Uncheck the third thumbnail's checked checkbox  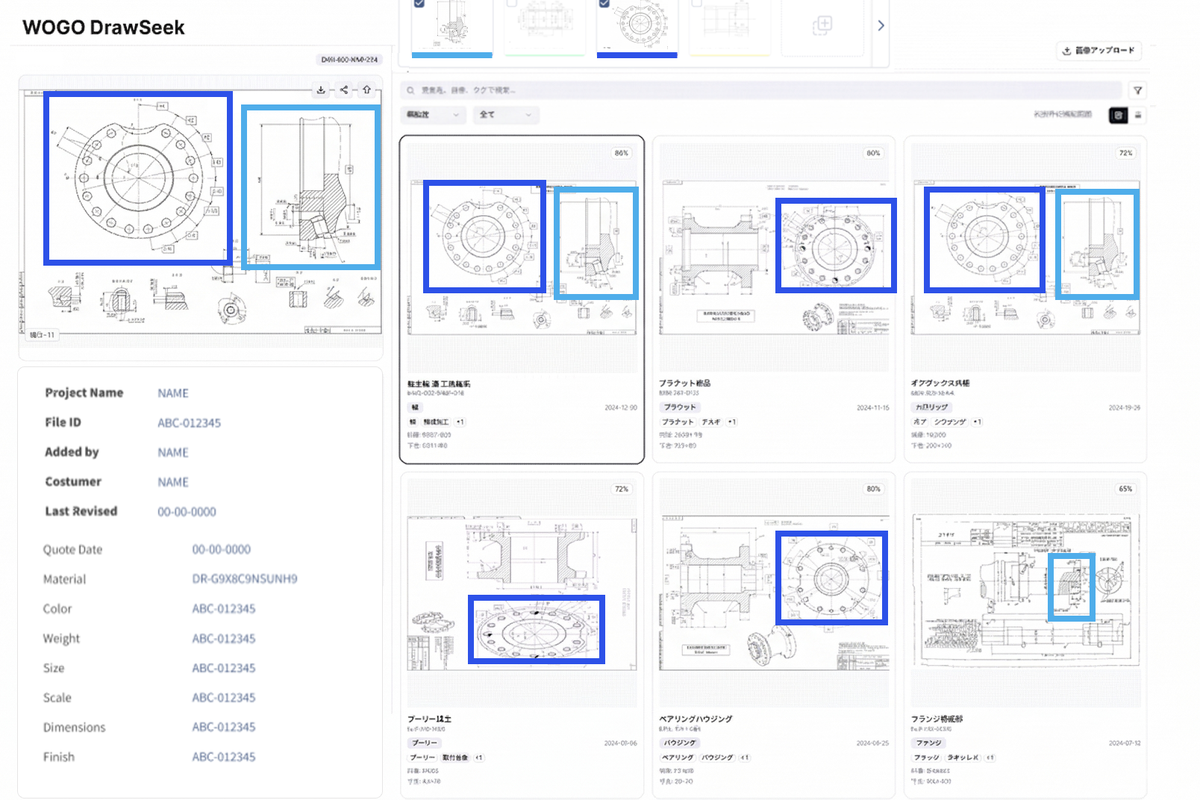pos(604,4)
